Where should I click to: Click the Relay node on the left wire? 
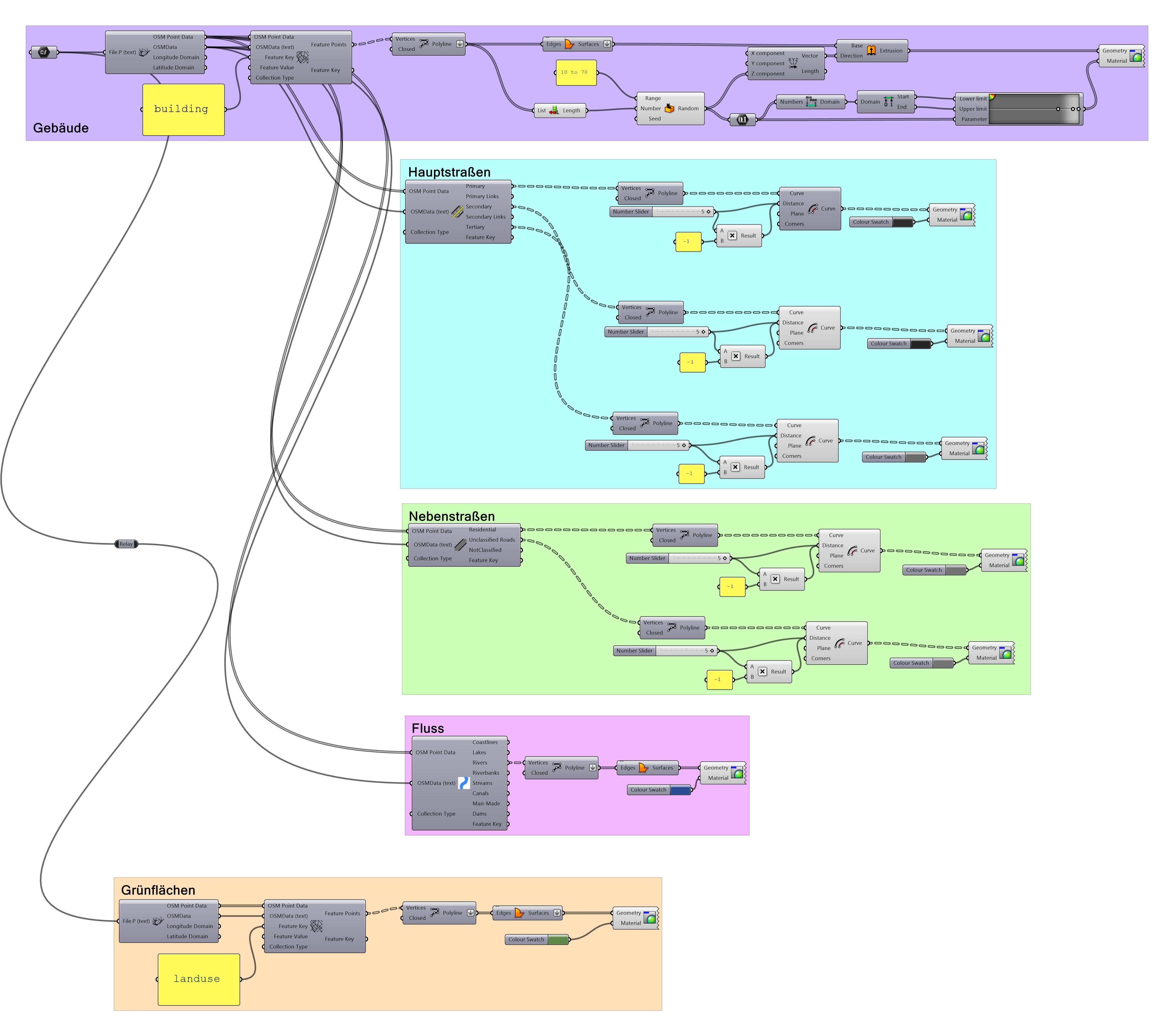coord(126,544)
